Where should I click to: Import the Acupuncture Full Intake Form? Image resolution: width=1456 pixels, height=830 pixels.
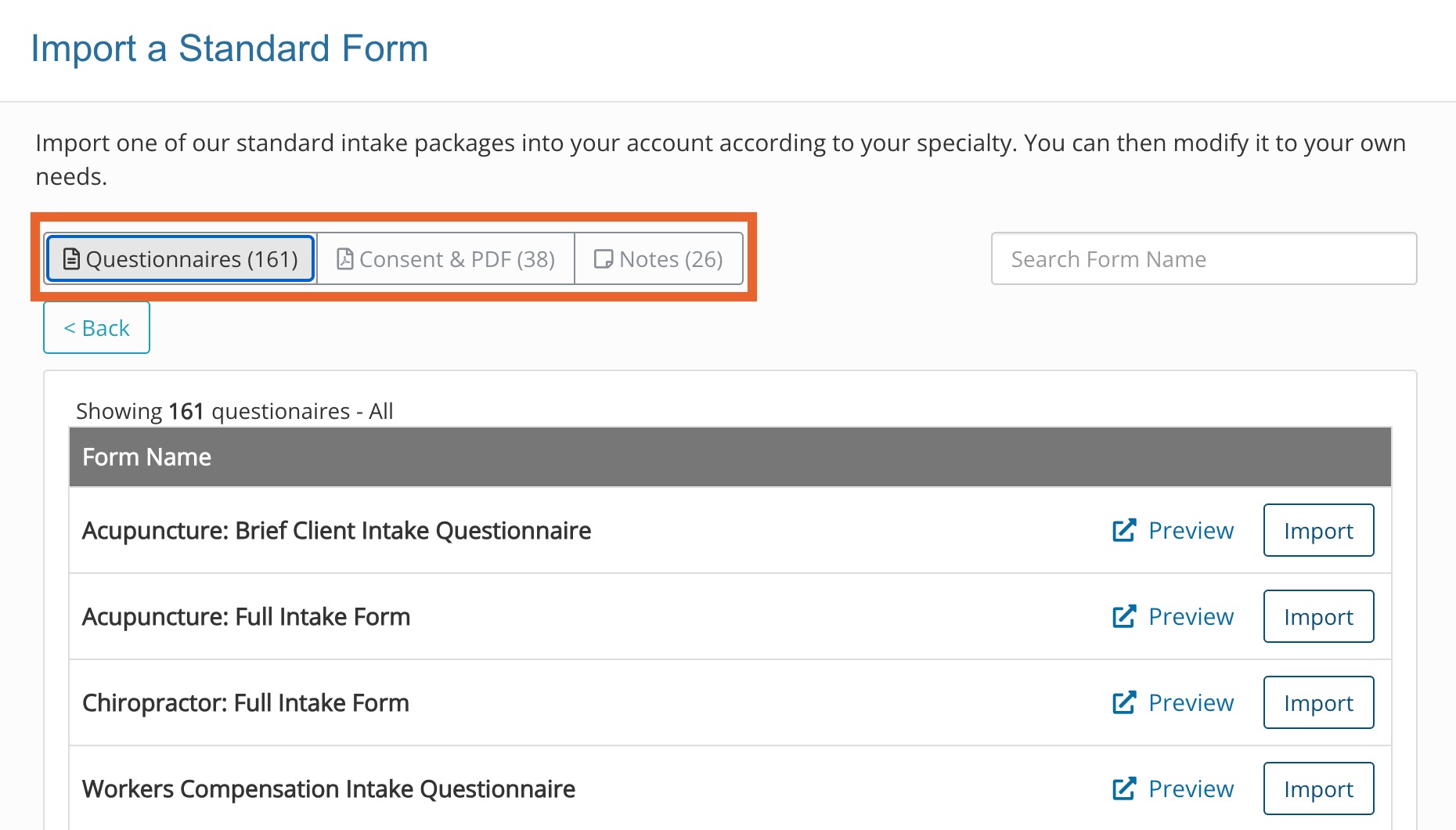[x=1318, y=616]
